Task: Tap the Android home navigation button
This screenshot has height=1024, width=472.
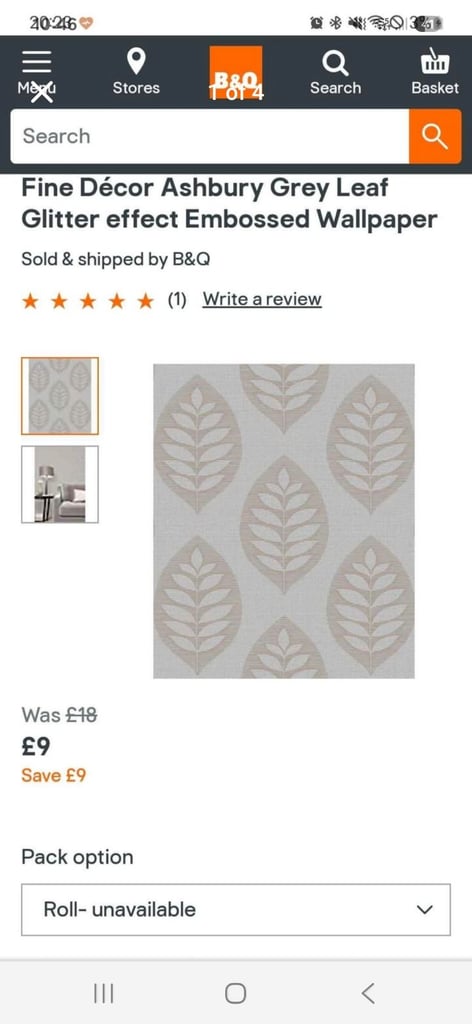Action: (x=236, y=993)
